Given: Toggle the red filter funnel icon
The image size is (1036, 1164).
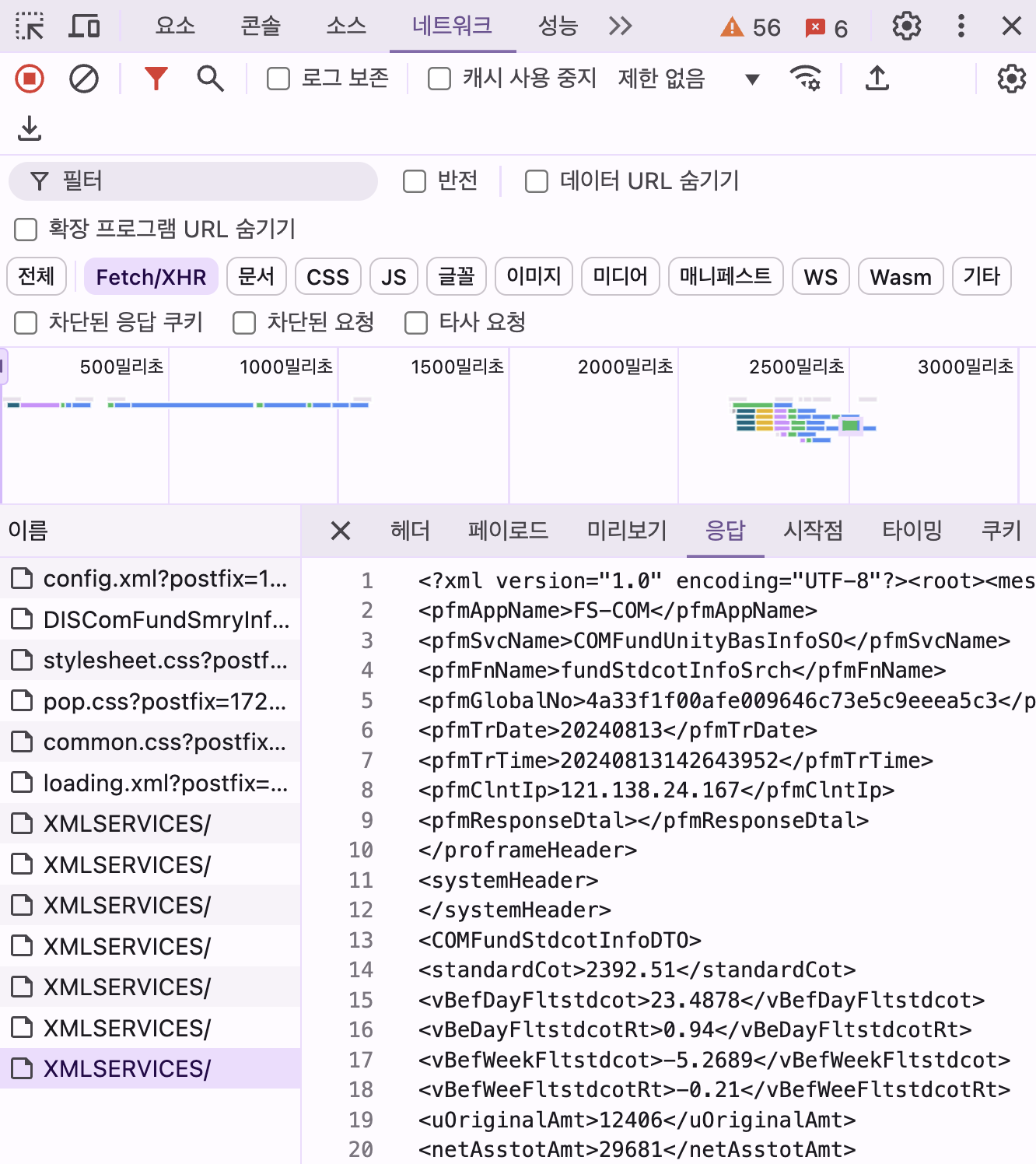Looking at the screenshot, I should tap(156, 79).
